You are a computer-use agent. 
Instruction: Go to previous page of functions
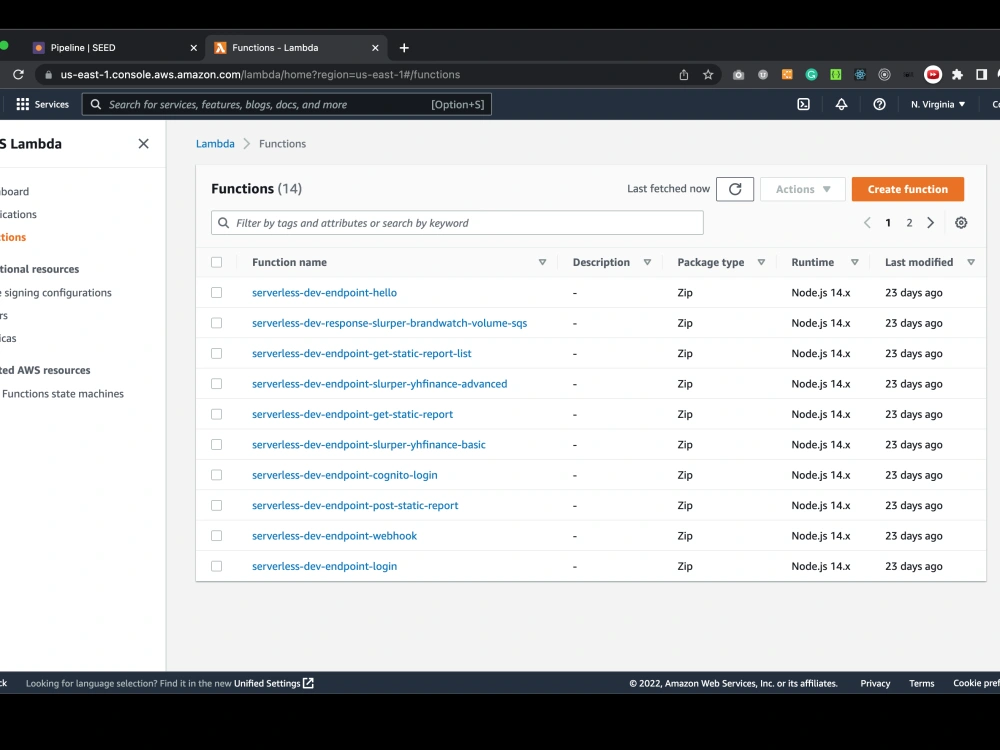[867, 223]
